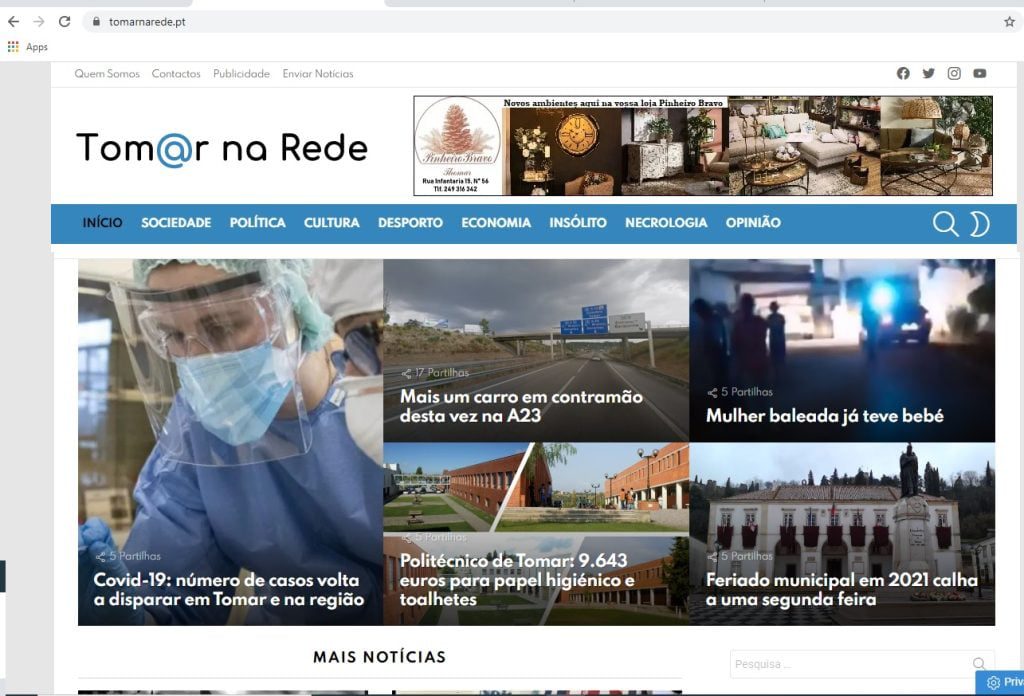Open Feriado municipal em 2021 headline
1024x696 pixels.
click(x=842, y=590)
